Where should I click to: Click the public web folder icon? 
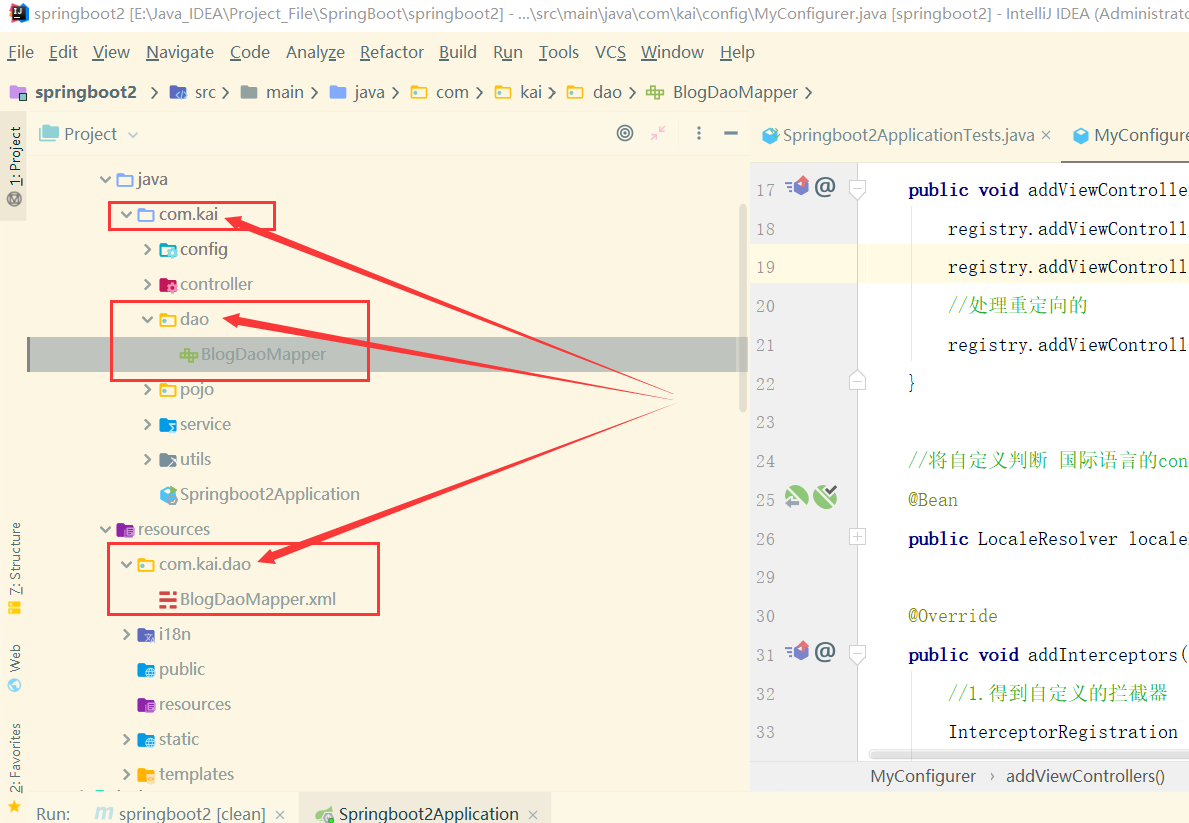tap(146, 670)
